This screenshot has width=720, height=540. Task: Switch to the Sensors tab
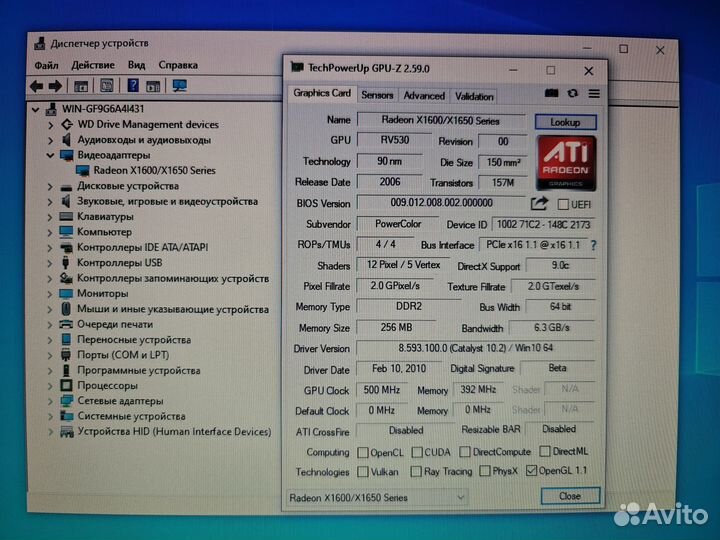[377, 96]
